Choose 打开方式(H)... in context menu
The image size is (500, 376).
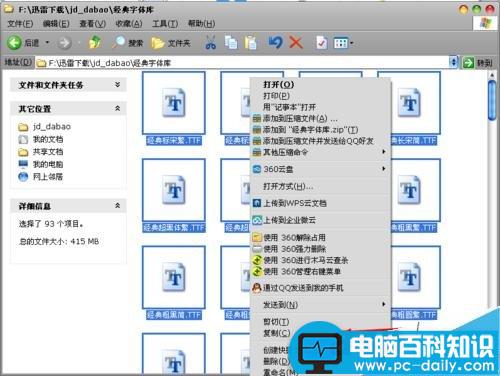(x=320, y=186)
